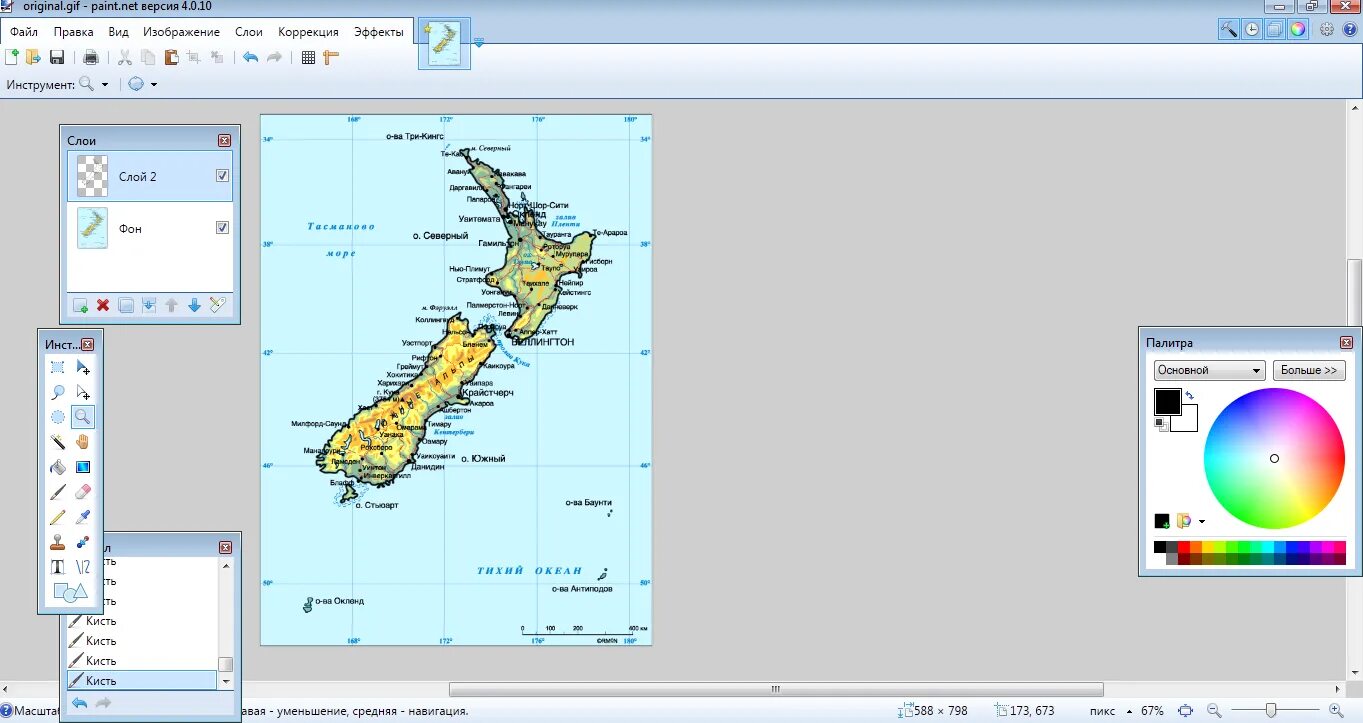1363x723 pixels.
Task: Toggle visibility checkbox of Фон layer
Action: click(x=223, y=228)
